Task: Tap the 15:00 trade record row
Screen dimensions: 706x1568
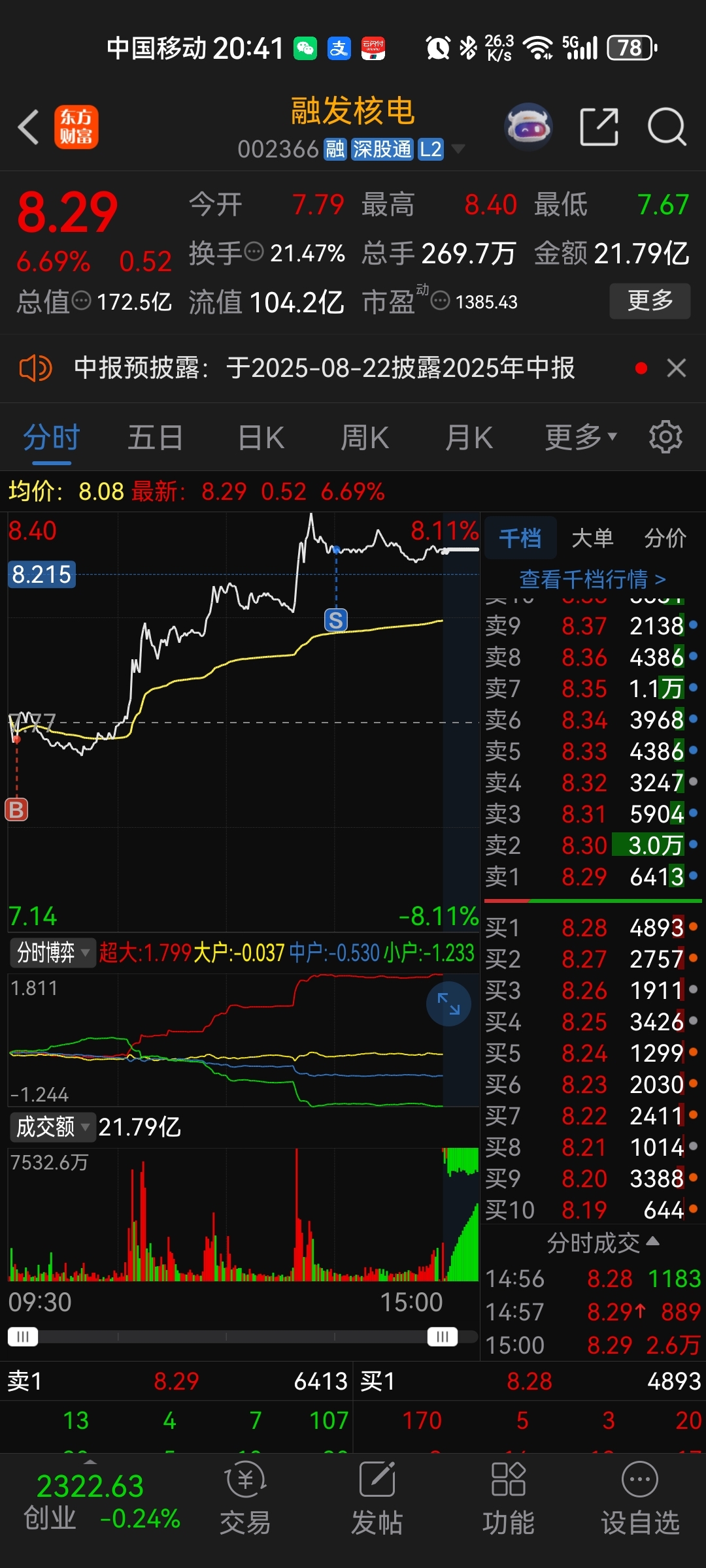Action: tap(592, 1345)
